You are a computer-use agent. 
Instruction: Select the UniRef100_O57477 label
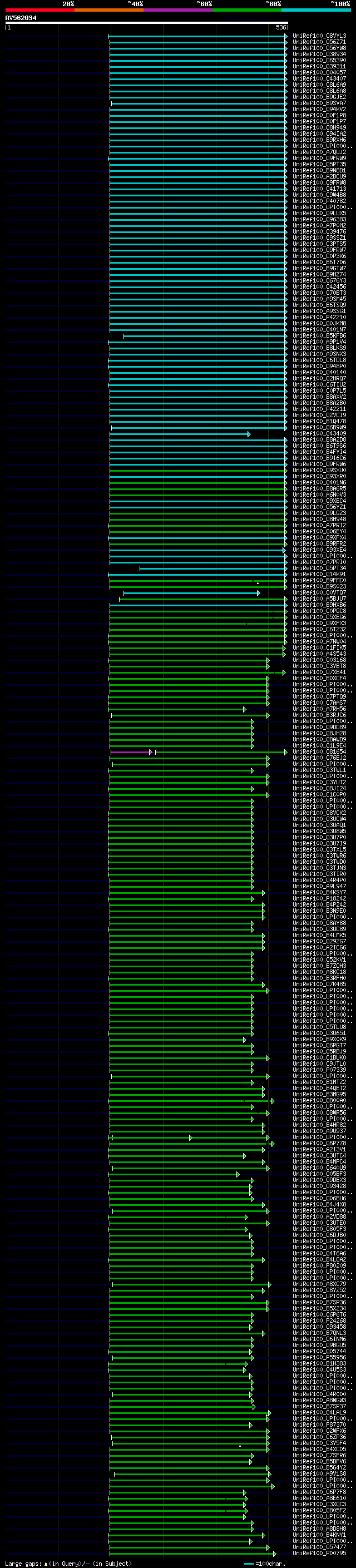click(x=319, y=1548)
